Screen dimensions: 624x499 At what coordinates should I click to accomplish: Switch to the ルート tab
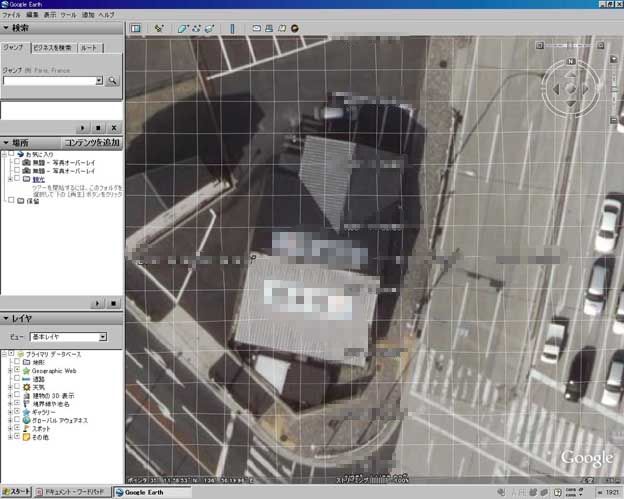coord(89,48)
